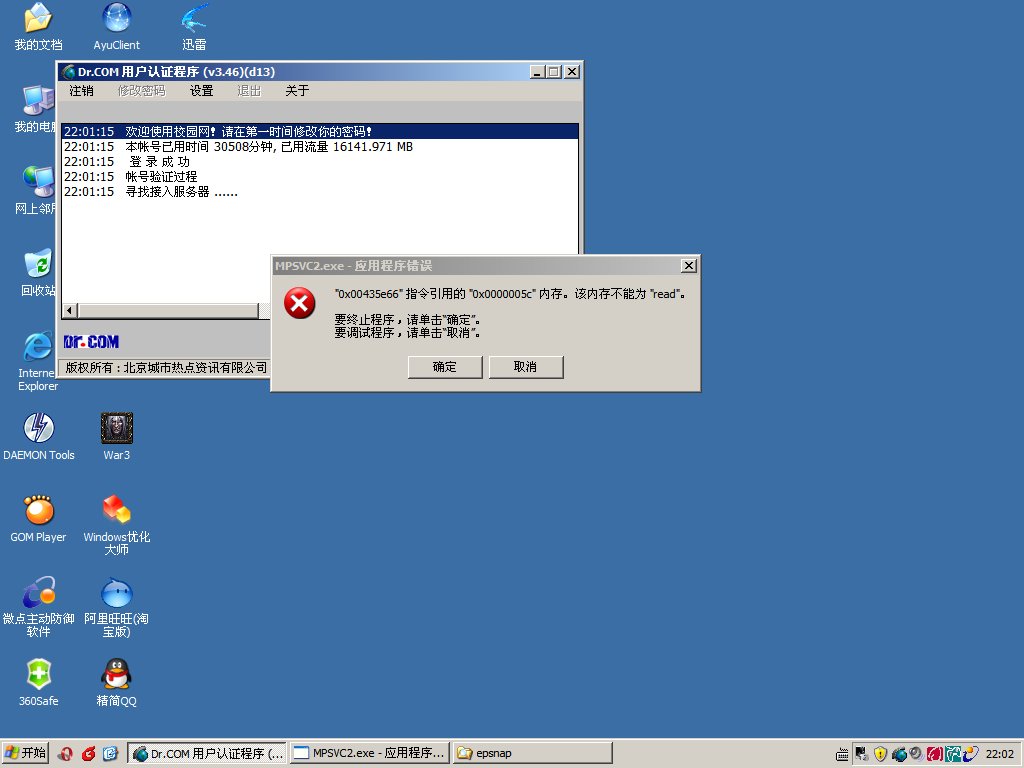Viewport: 1024px width, 768px height.
Task: Click the Dr.COM globe icon in system tray
Action: coord(899,754)
